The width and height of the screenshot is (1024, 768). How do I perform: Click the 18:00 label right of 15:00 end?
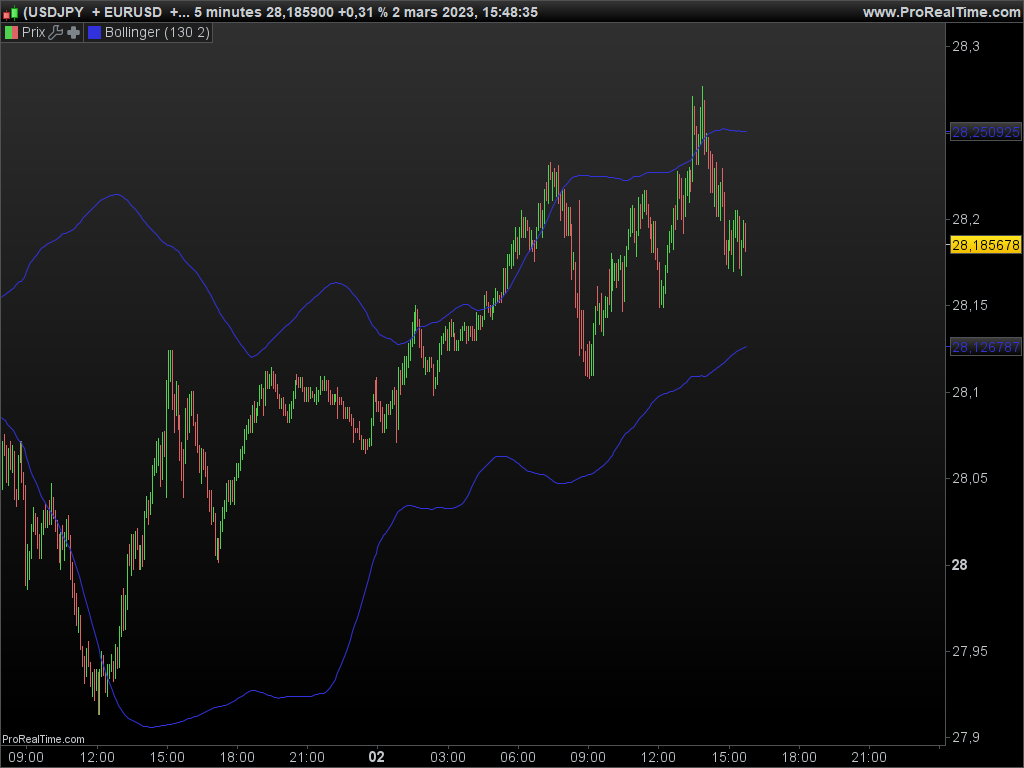[x=799, y=758]
